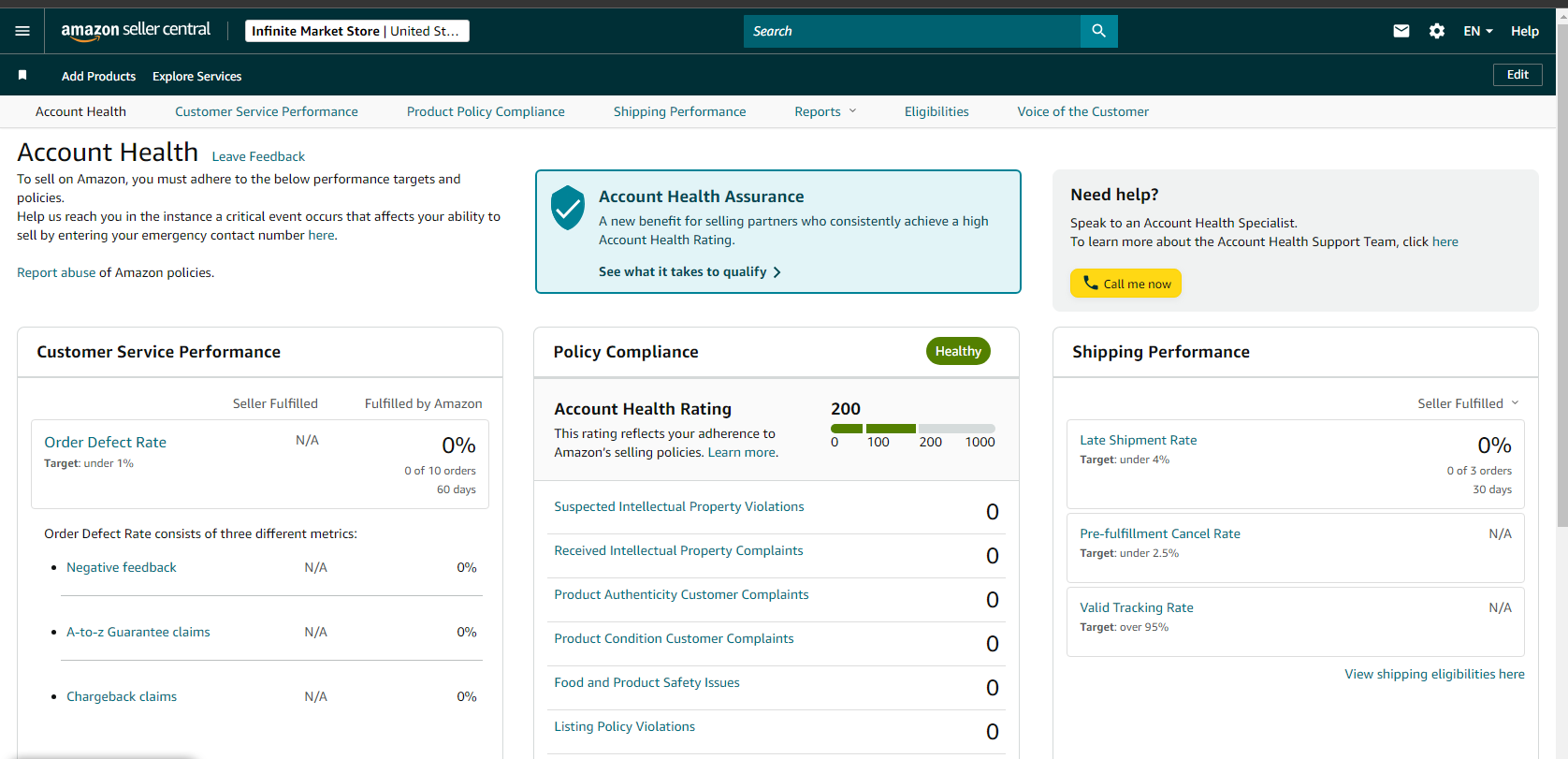Click the Call me now button
Image resolution: width=1568 pixels, height=759 pixels.
point(1125,284)
